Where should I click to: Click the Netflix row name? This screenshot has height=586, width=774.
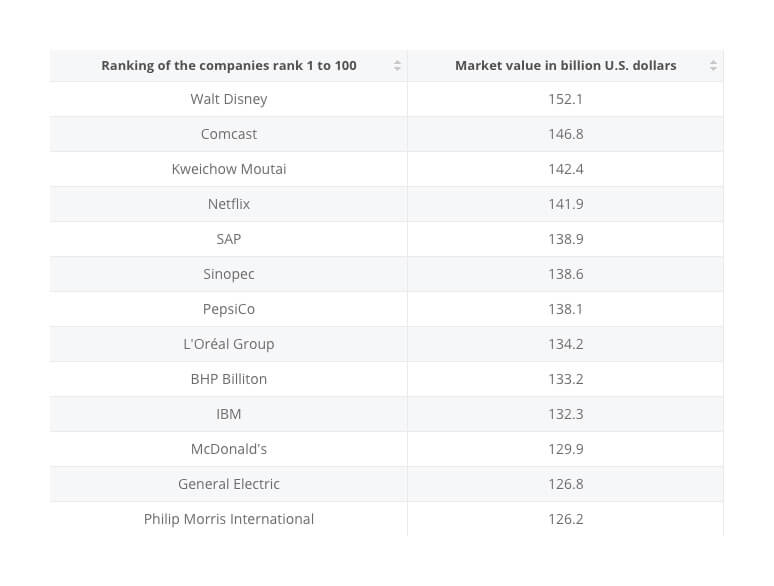click(x=229, y=204)
